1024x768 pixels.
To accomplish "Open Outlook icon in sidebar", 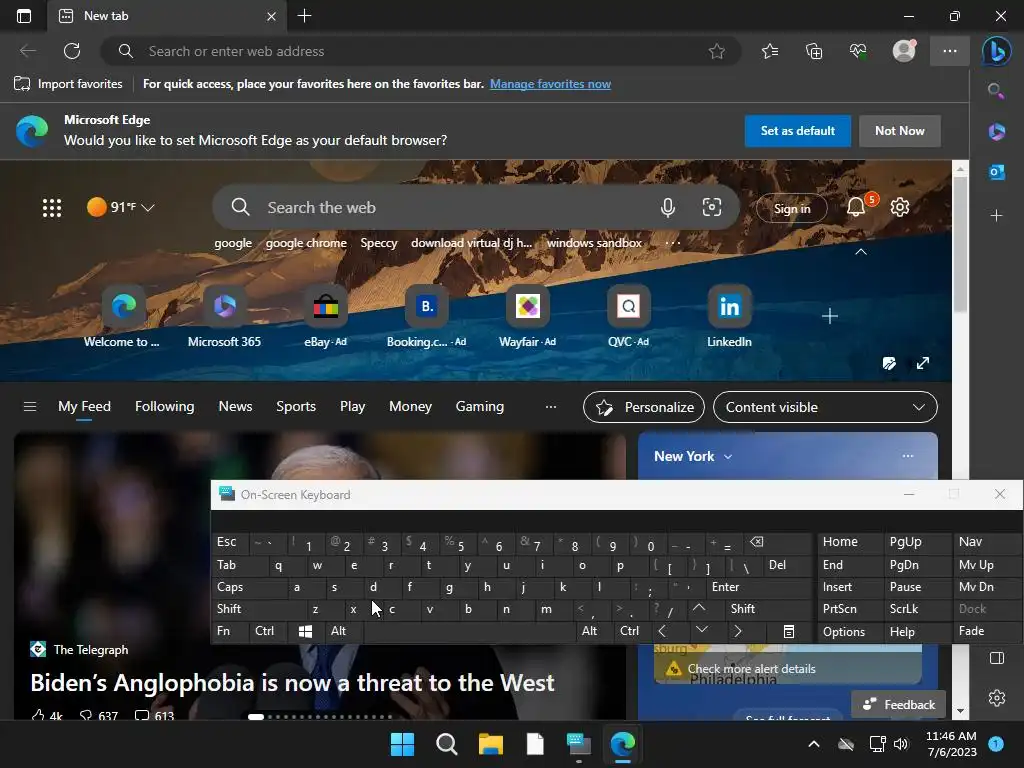I will click(x=997, y=172).
